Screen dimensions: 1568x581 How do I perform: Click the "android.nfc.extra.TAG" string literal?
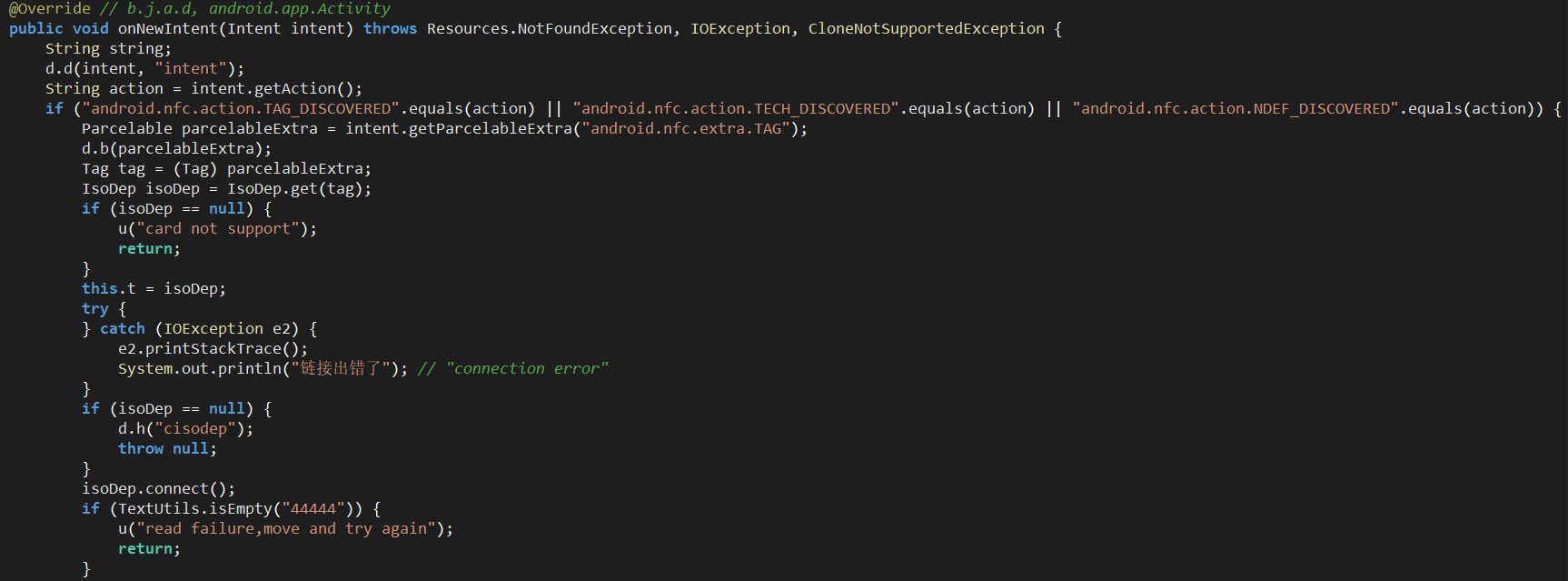(x=686, y=129)
